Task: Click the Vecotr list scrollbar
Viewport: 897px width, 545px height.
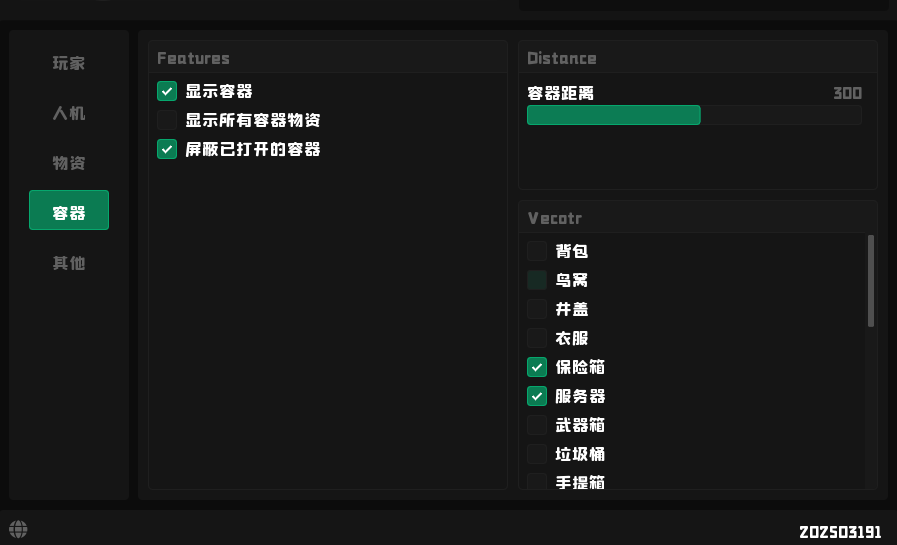Action: click(871, 280)
